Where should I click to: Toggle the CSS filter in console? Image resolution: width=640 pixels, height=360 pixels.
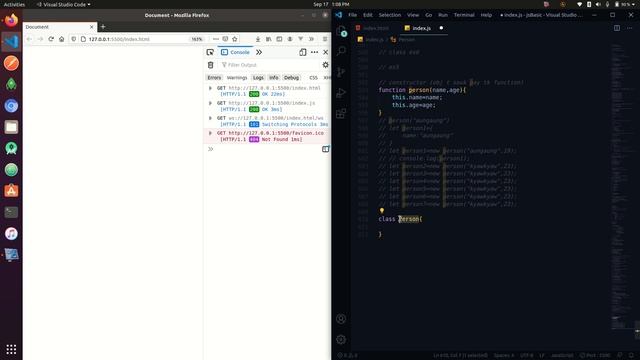[313, 78]
